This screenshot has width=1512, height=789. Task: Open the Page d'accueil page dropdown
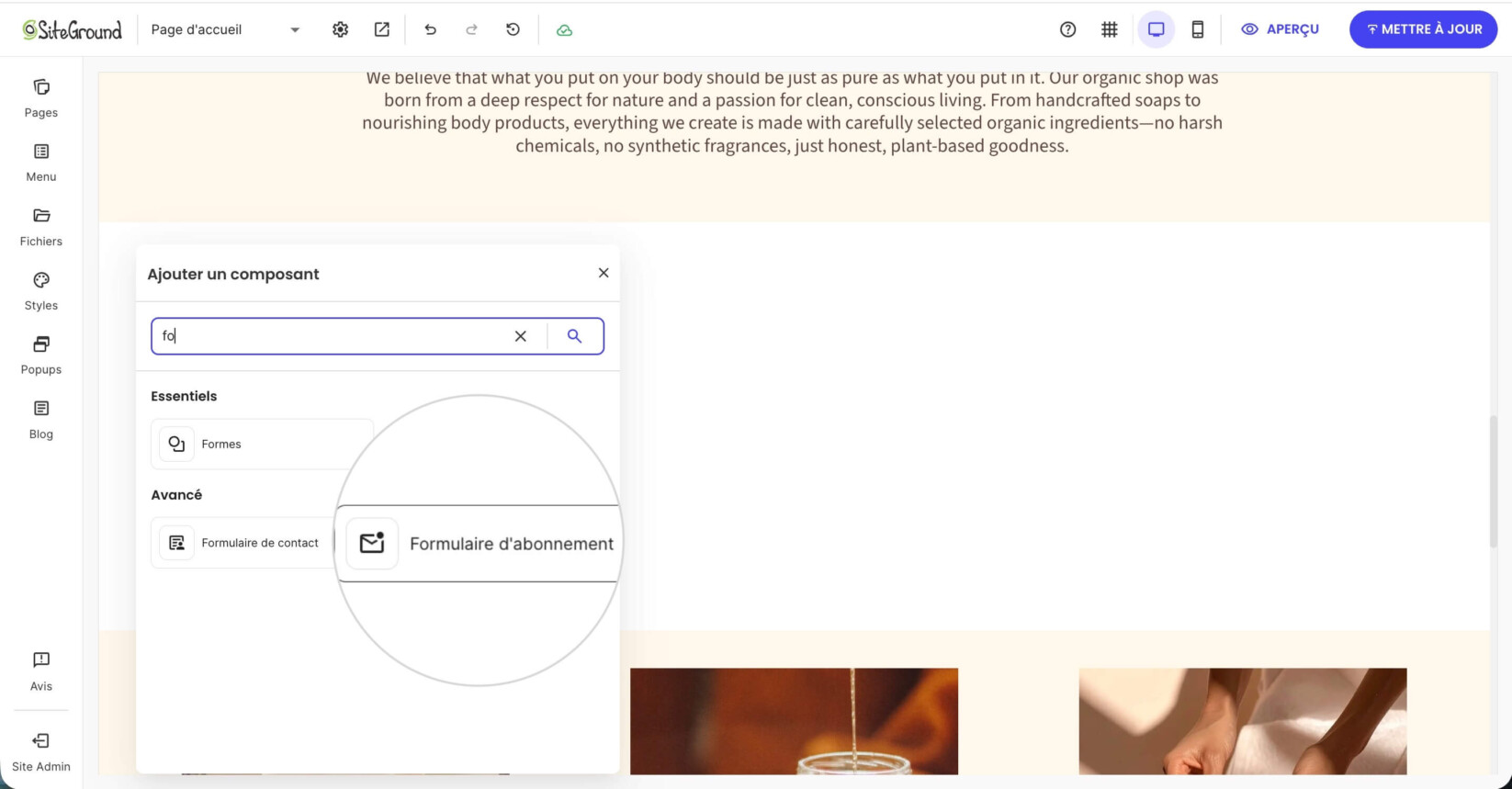click(x=225, y=29)
